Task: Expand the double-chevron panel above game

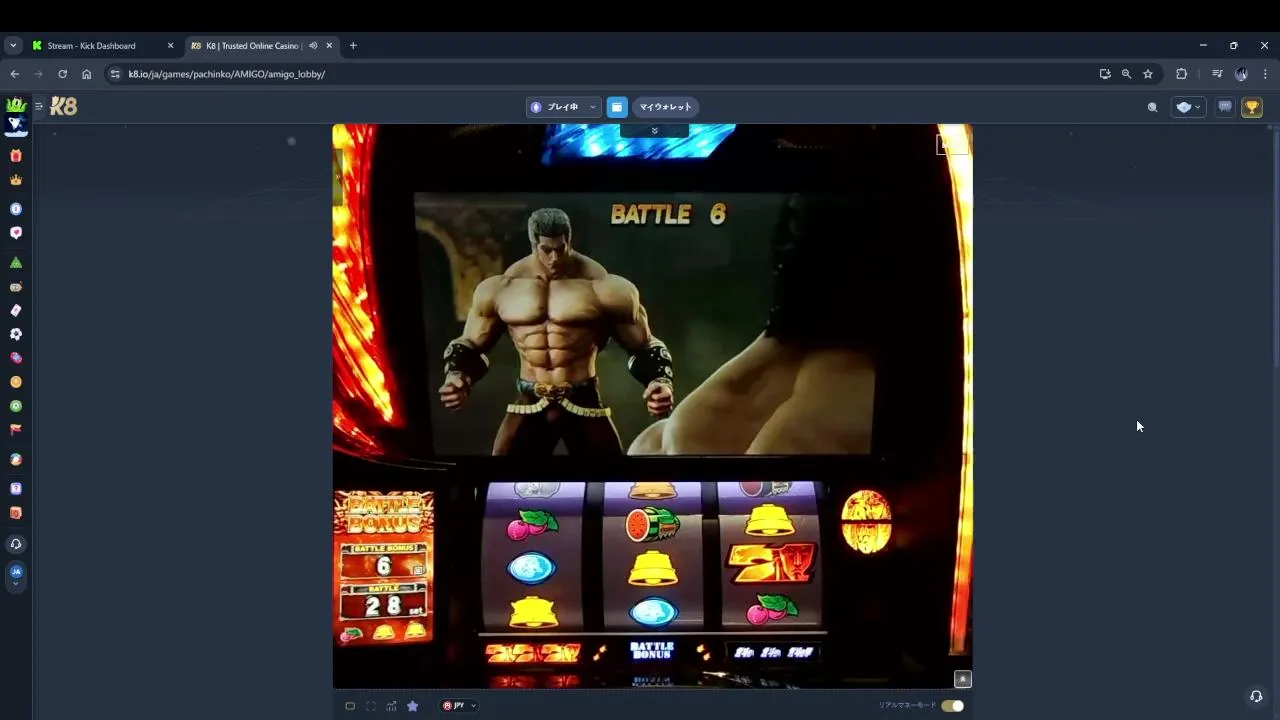Action: (654, 131)
